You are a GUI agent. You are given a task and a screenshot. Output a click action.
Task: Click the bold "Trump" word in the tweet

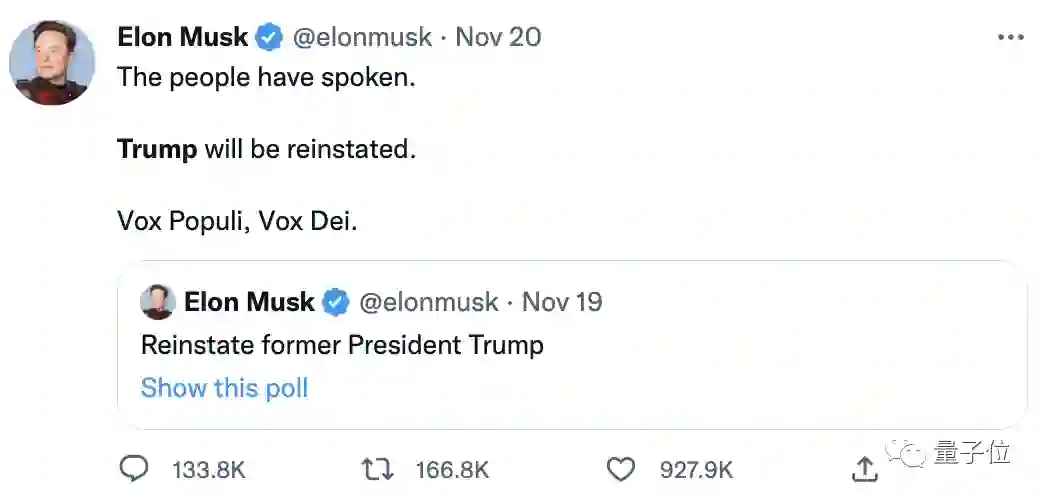click(157, 150)
